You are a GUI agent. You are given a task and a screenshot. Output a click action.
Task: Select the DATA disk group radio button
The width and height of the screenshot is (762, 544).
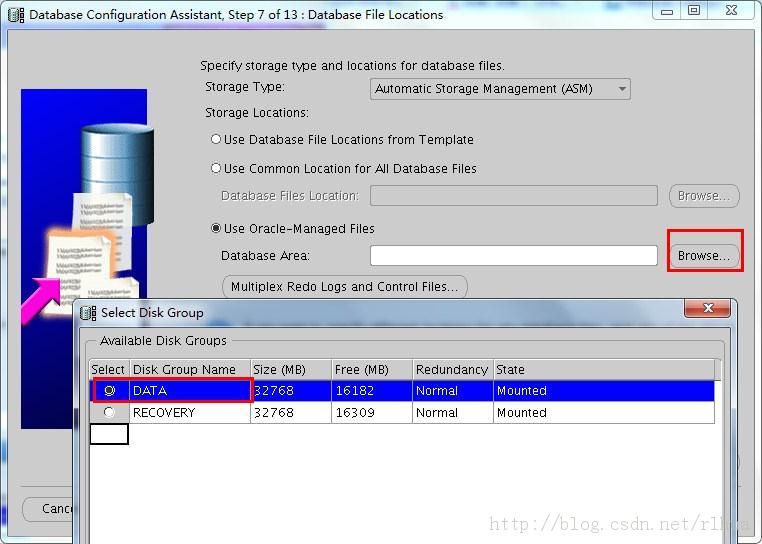pos(109,391)
